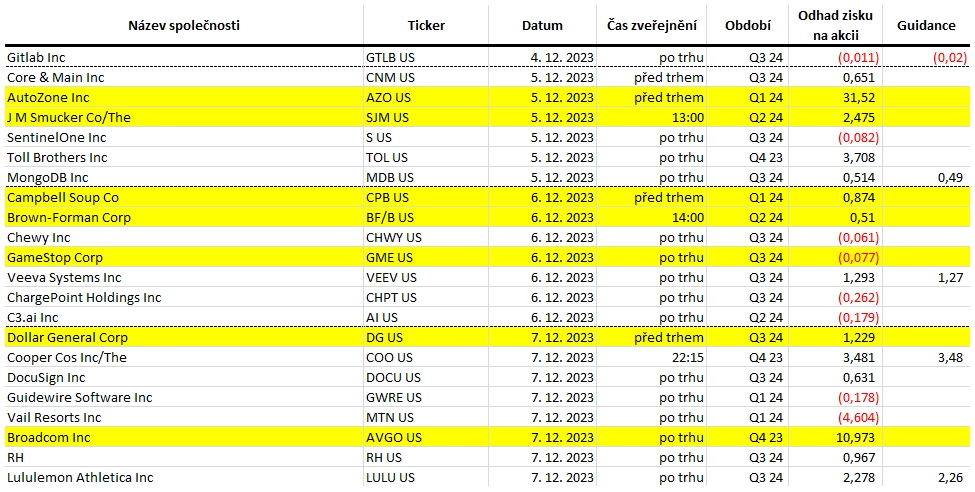The height and width of the screenshot is (492, 975).
Task: Select the Campbell Soup Co cell
Action: tap(63, 198)
